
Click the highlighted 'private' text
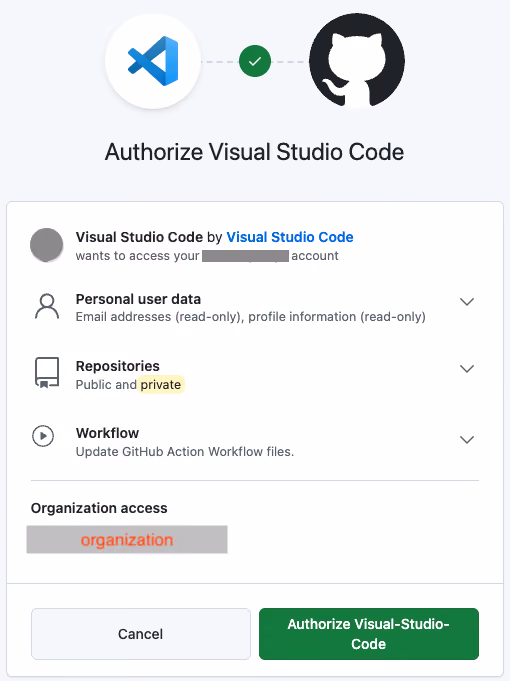pos(161,385)
